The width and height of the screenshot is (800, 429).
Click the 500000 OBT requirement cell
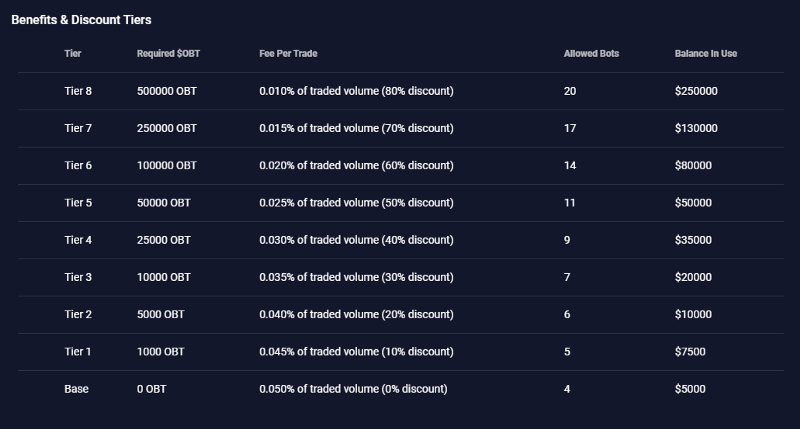(167, 91)
